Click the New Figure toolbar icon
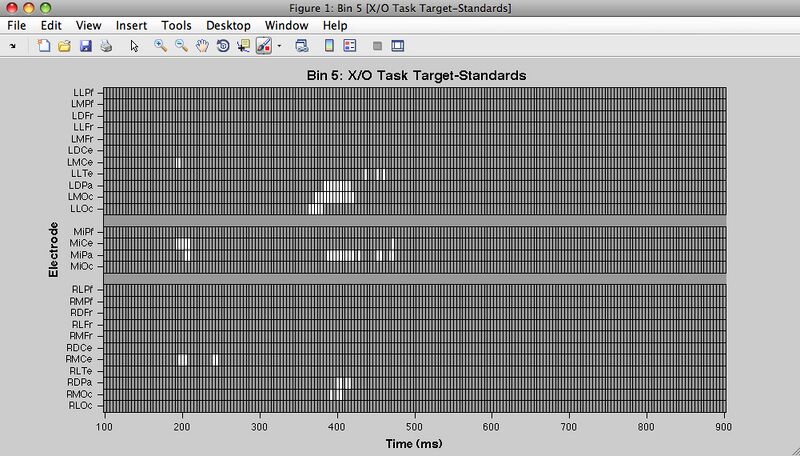Viewport: 800px width, 456px height. [x=44, y=46]
